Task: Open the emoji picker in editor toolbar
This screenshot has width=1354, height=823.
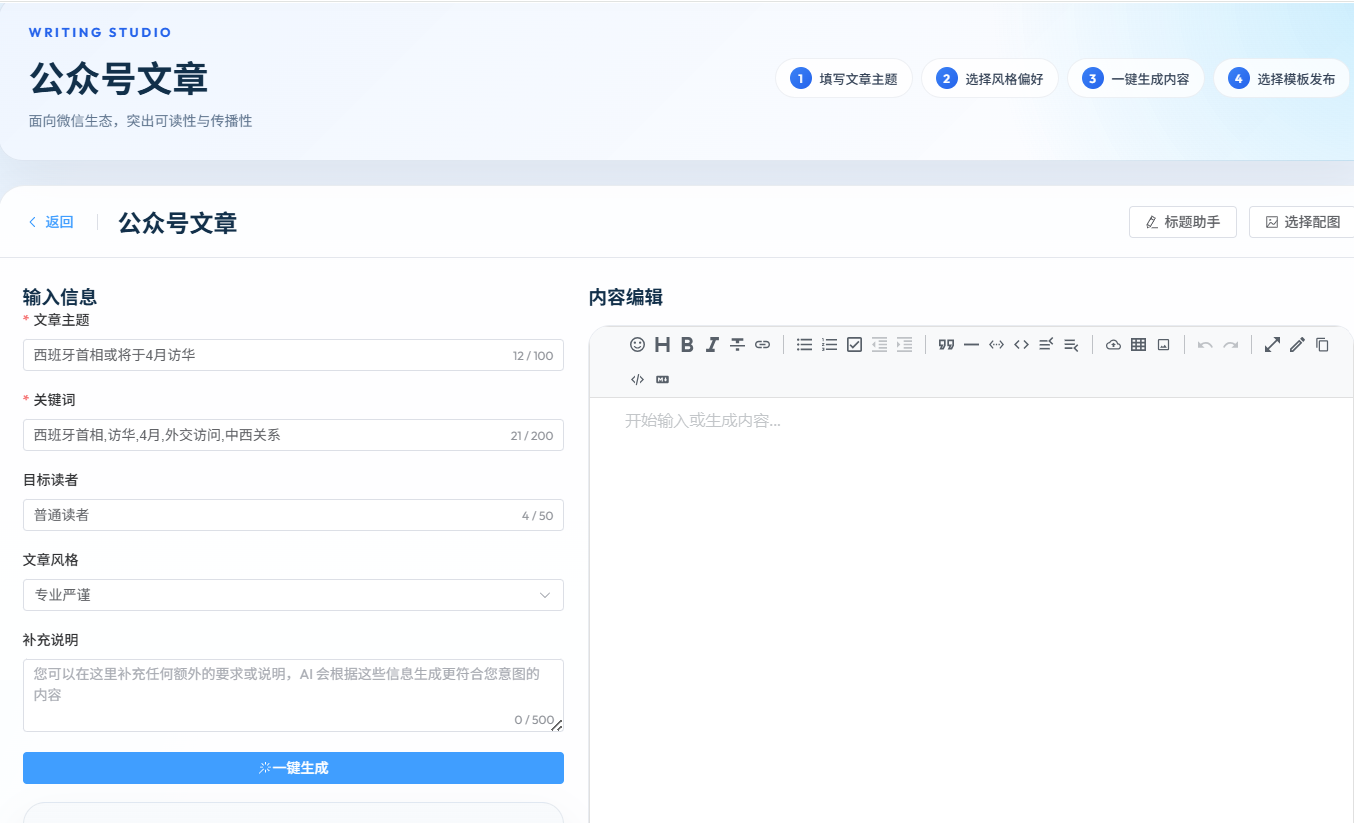Action: (x=637, y=345)
